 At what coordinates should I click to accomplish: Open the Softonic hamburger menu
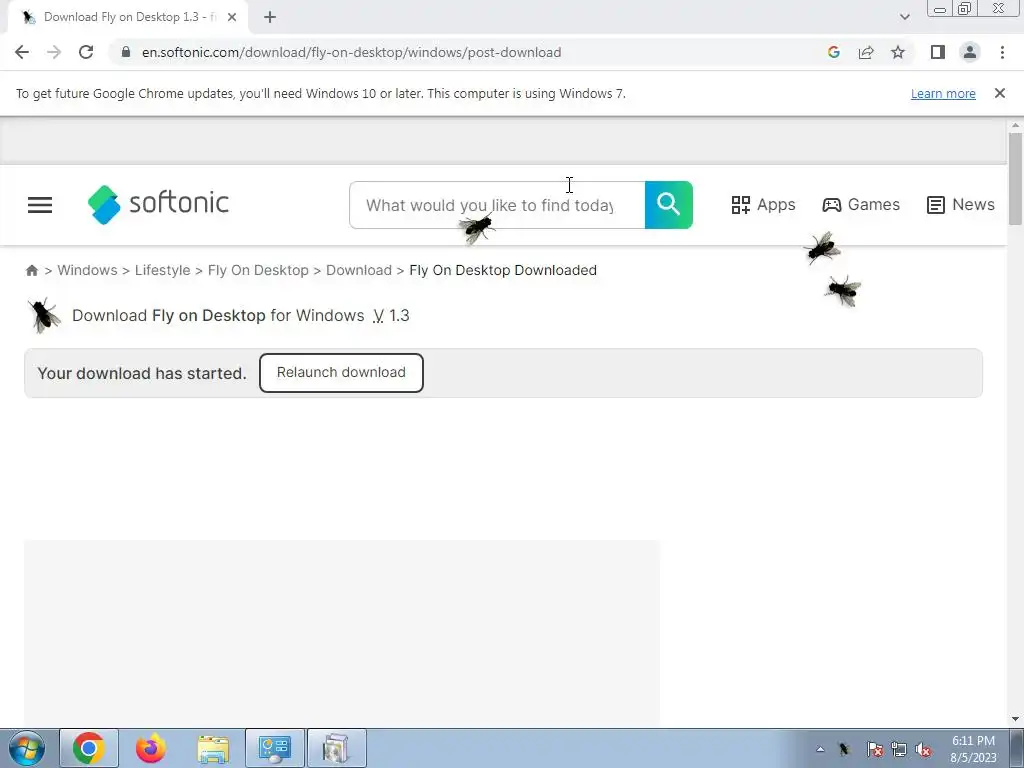point(40,205)
